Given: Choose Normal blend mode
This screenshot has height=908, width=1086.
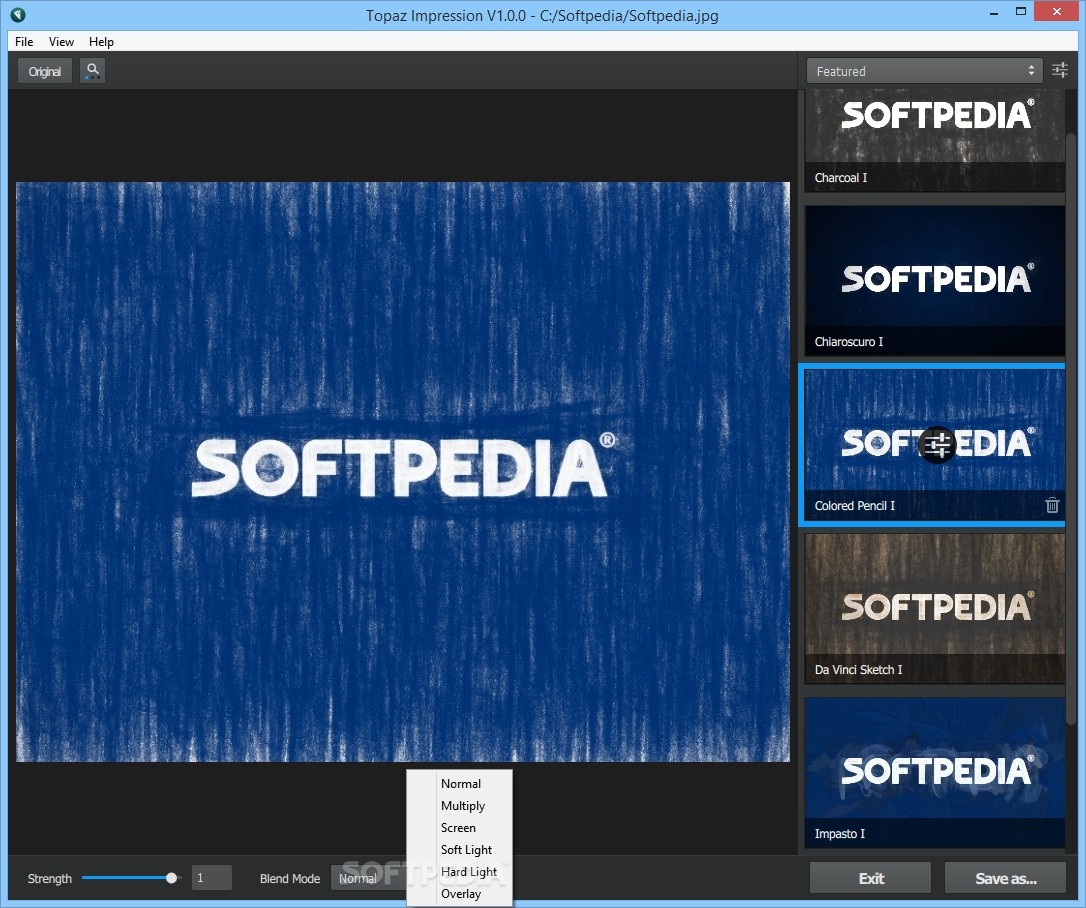Looking at the screenshot, I should click(x=460, y=783).
